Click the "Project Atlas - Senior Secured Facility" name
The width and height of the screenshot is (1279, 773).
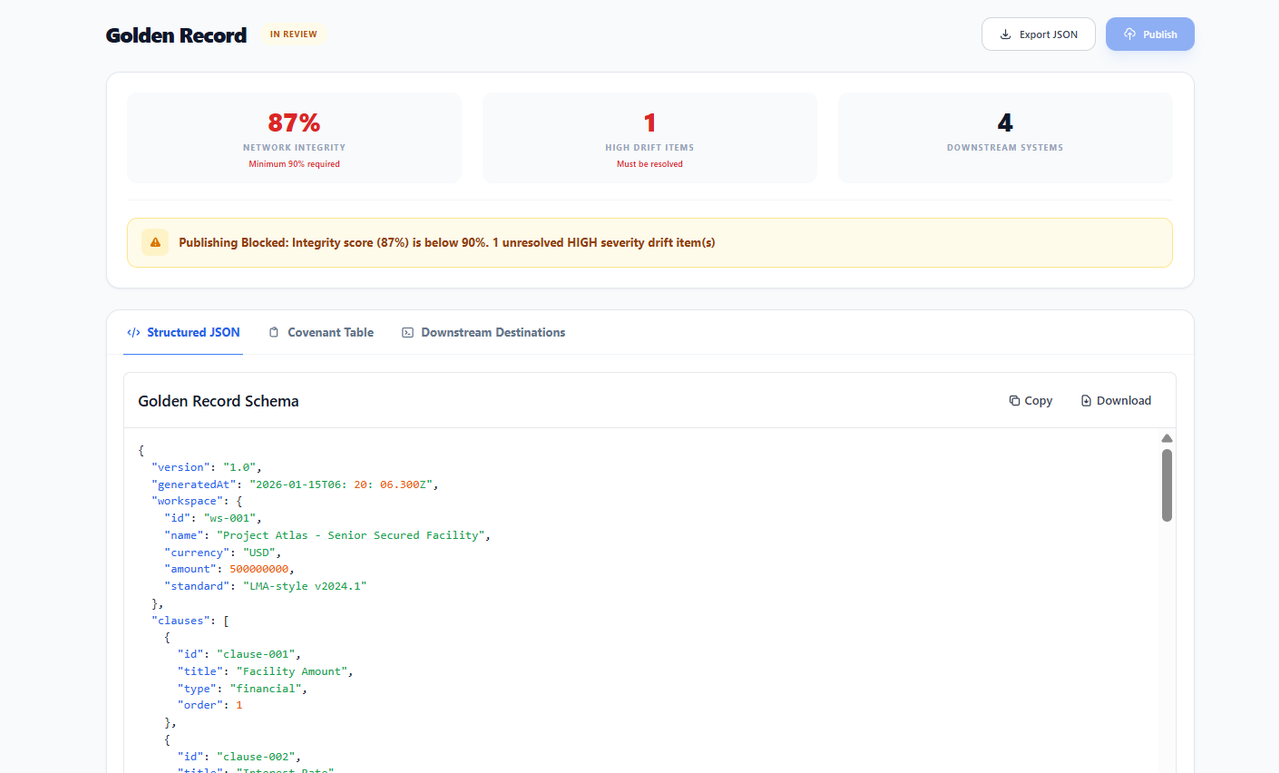pyautogui.click(x=353, y=535)
